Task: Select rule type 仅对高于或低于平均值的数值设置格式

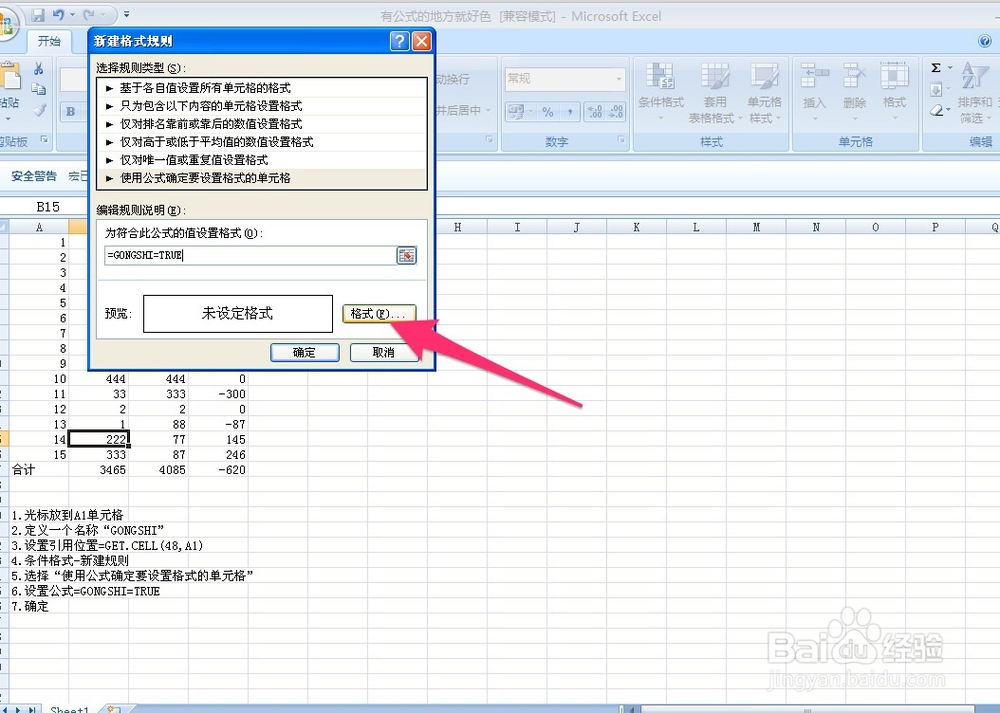Action: click(x=261, y=142)
